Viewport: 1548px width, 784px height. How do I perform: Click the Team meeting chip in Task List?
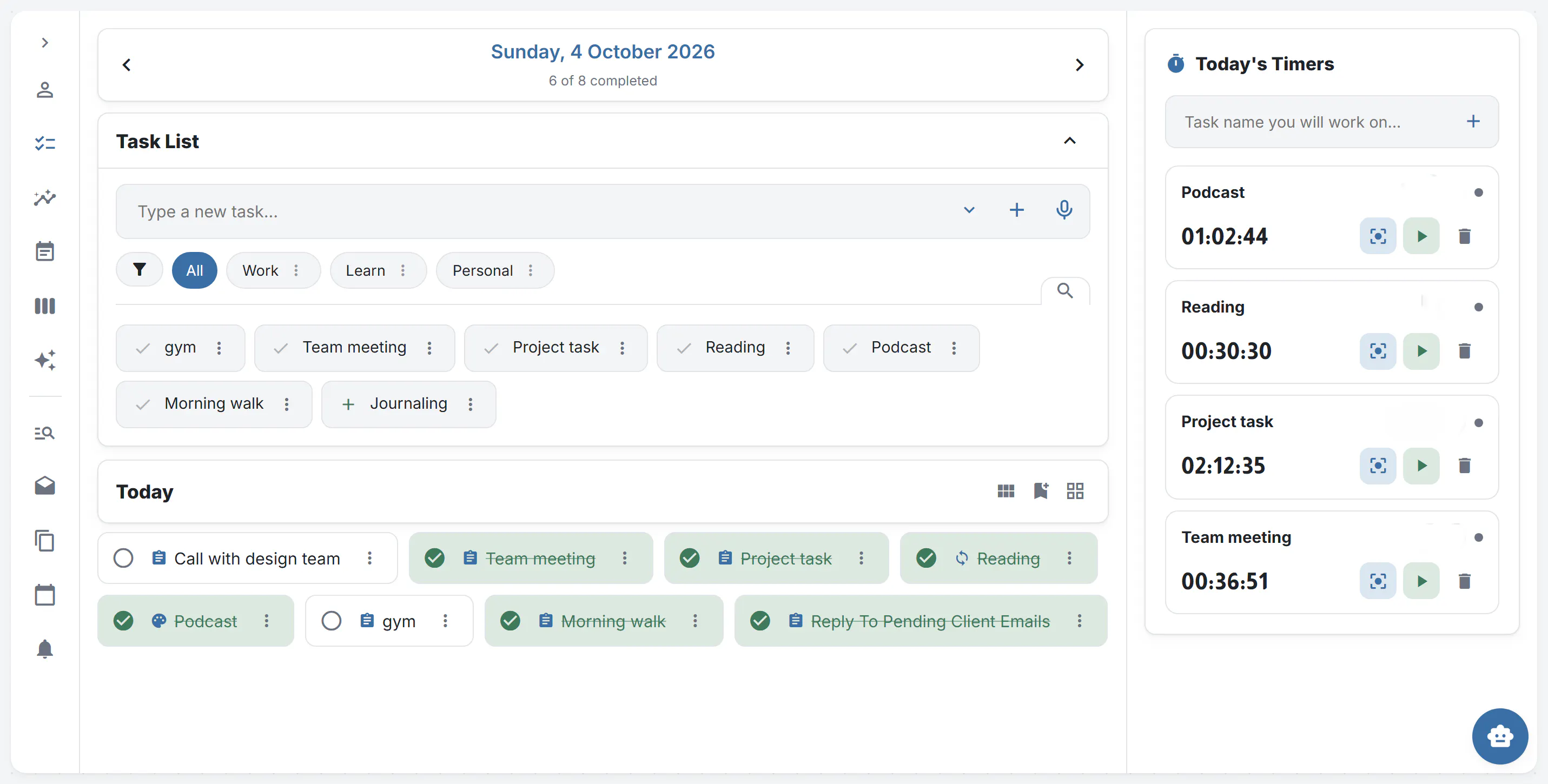pyautogui.click(x=355, y=347)
